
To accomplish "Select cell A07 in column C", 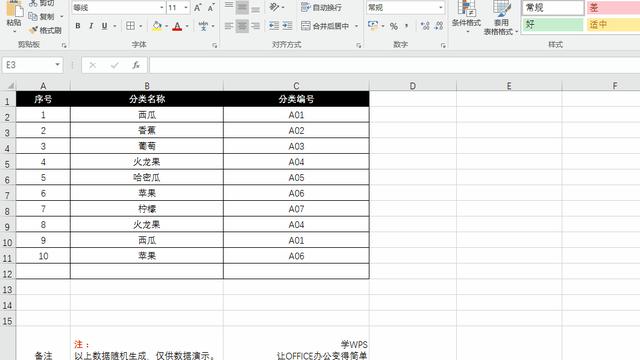I will 296,209.
